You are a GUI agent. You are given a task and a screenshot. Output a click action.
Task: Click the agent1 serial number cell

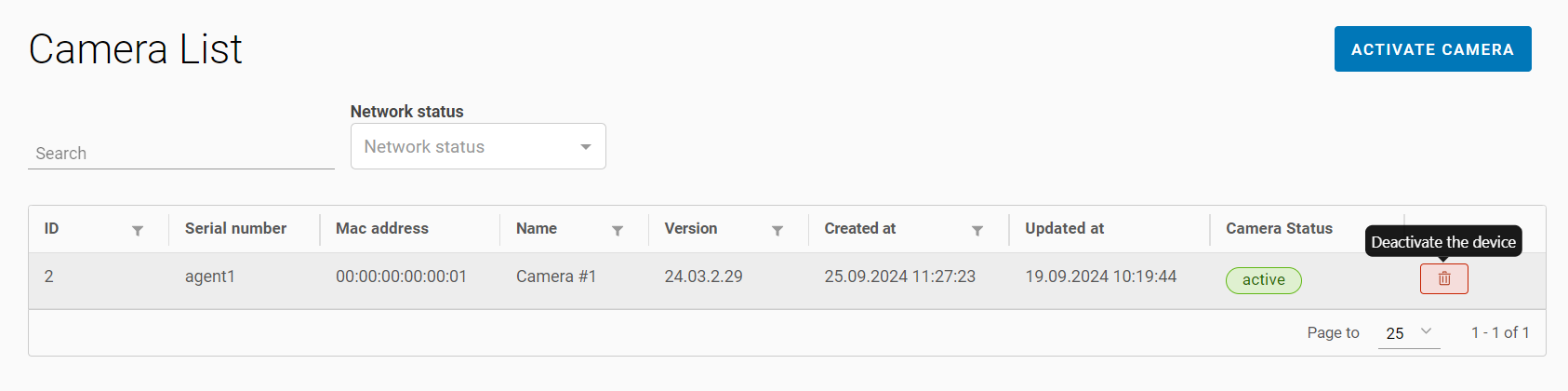tap(210, 276)
